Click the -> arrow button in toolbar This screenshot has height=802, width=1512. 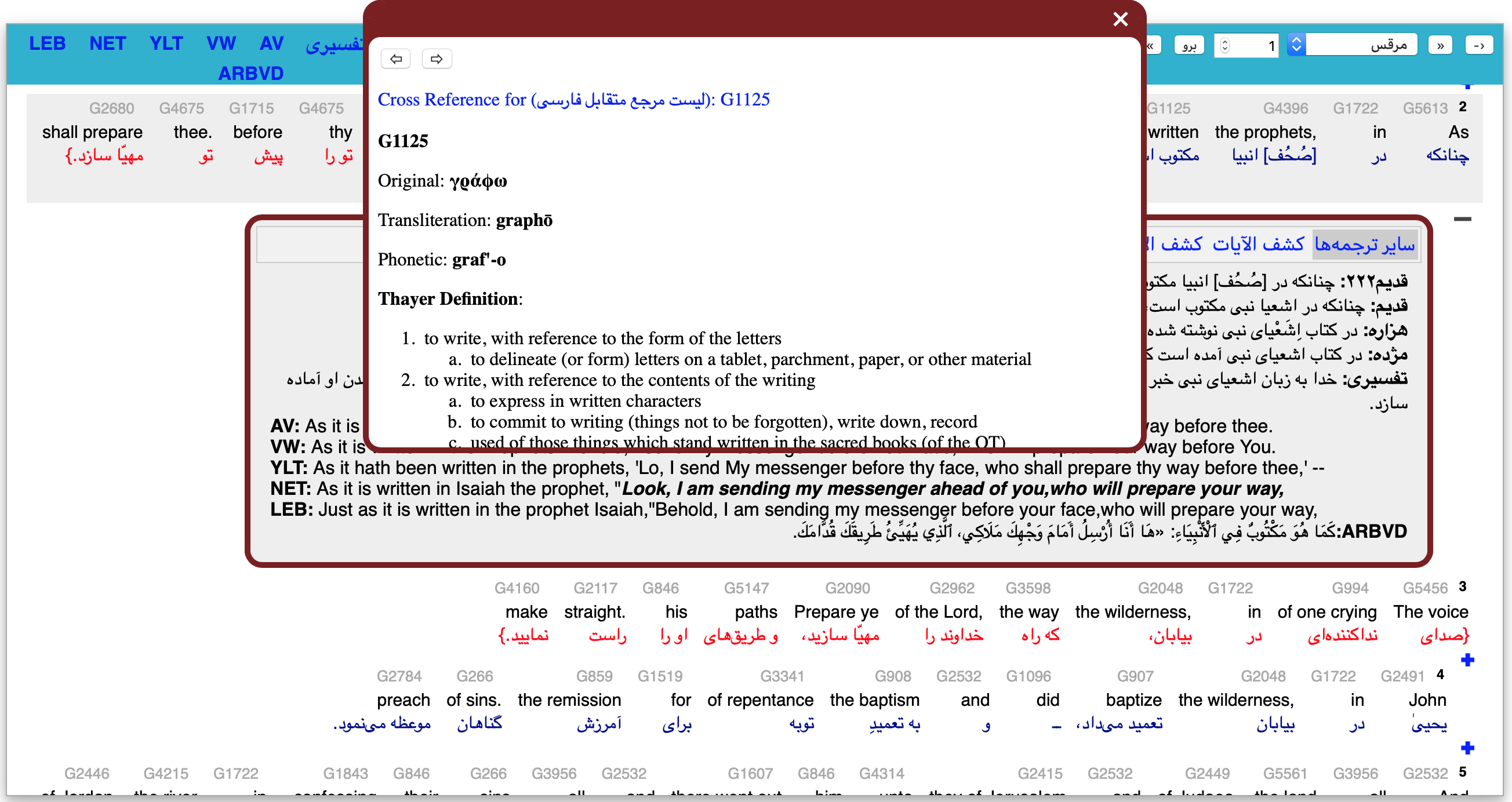[x=1478, y=45]
